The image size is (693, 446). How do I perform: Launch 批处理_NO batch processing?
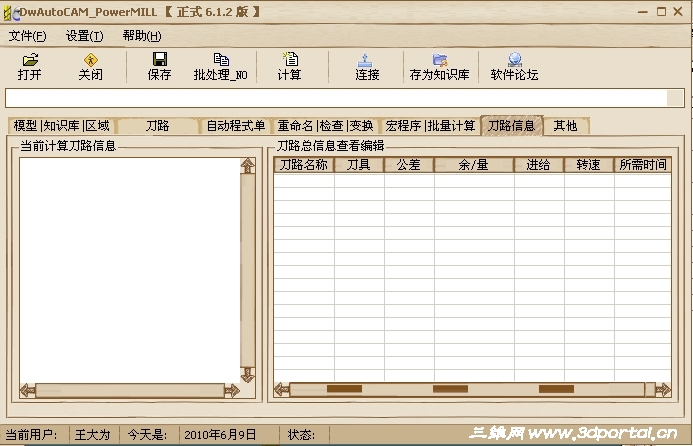(x=221, y=66)
